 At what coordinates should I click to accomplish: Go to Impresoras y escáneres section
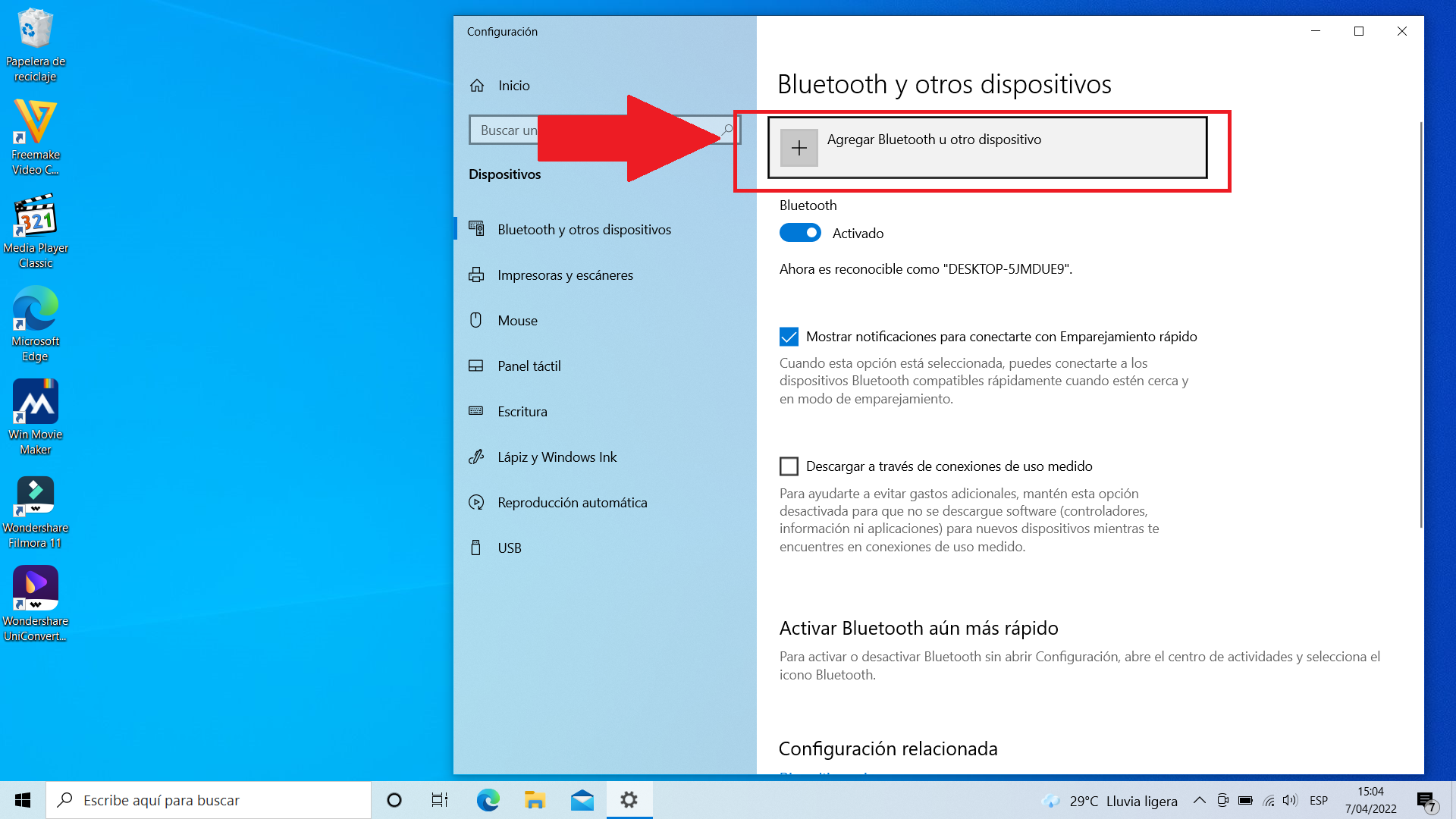pos(565,275)
